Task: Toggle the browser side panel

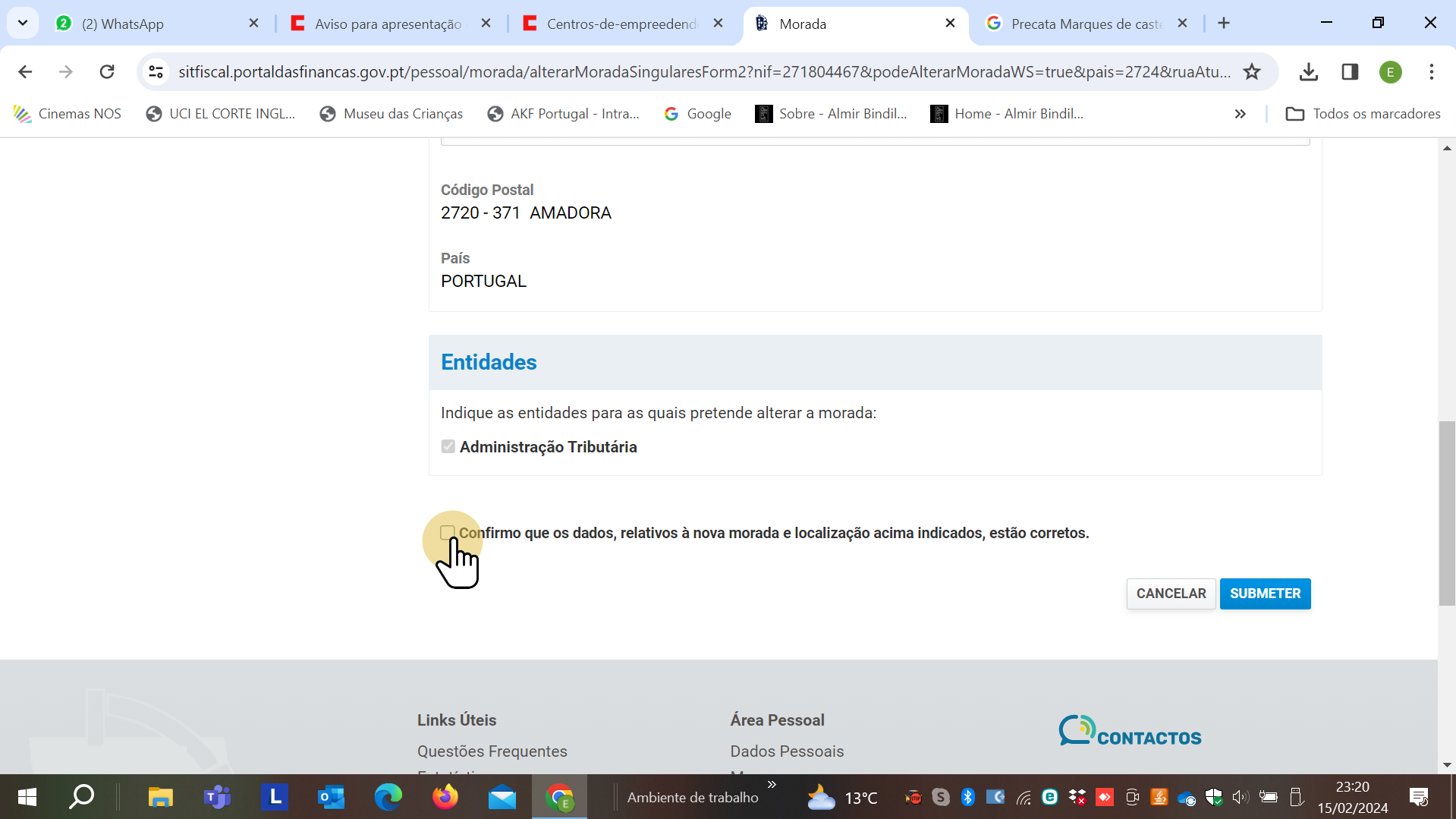Action: tap(1350, 72)
